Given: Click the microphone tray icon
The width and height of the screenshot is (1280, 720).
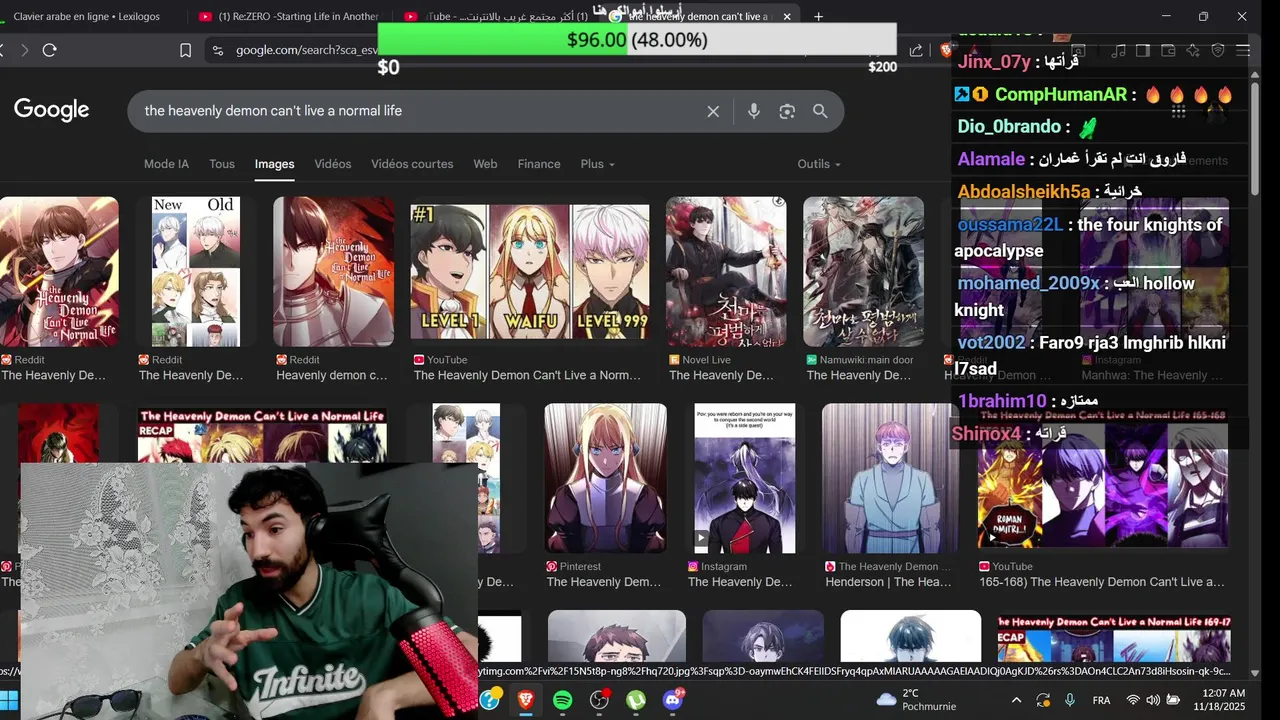Looking at the screenshot, I should click(x=1070, y=700).
